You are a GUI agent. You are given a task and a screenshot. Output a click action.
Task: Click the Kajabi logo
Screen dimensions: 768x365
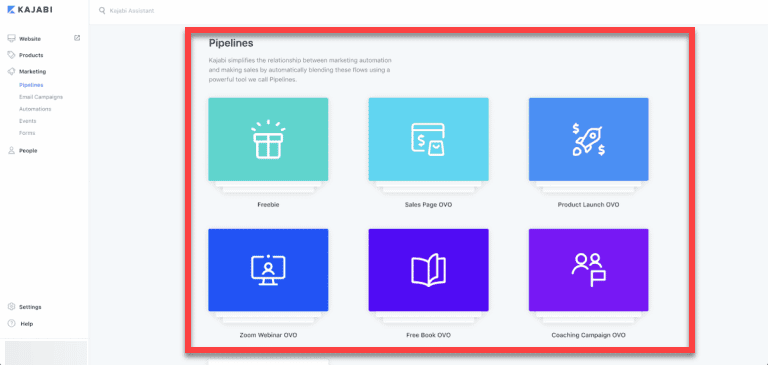point(29,10)
